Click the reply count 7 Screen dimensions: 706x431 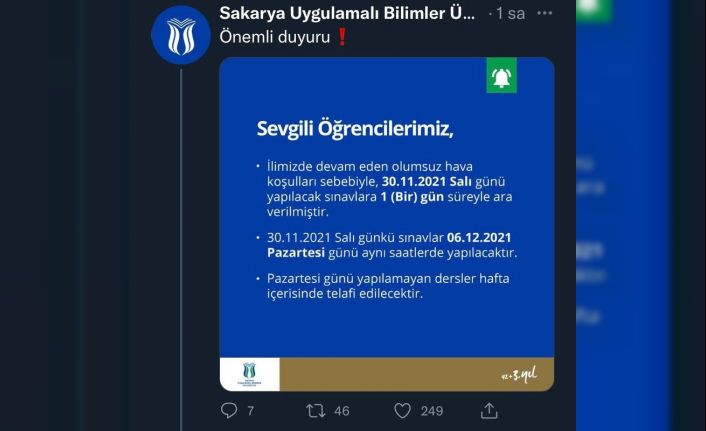[250, 410]
